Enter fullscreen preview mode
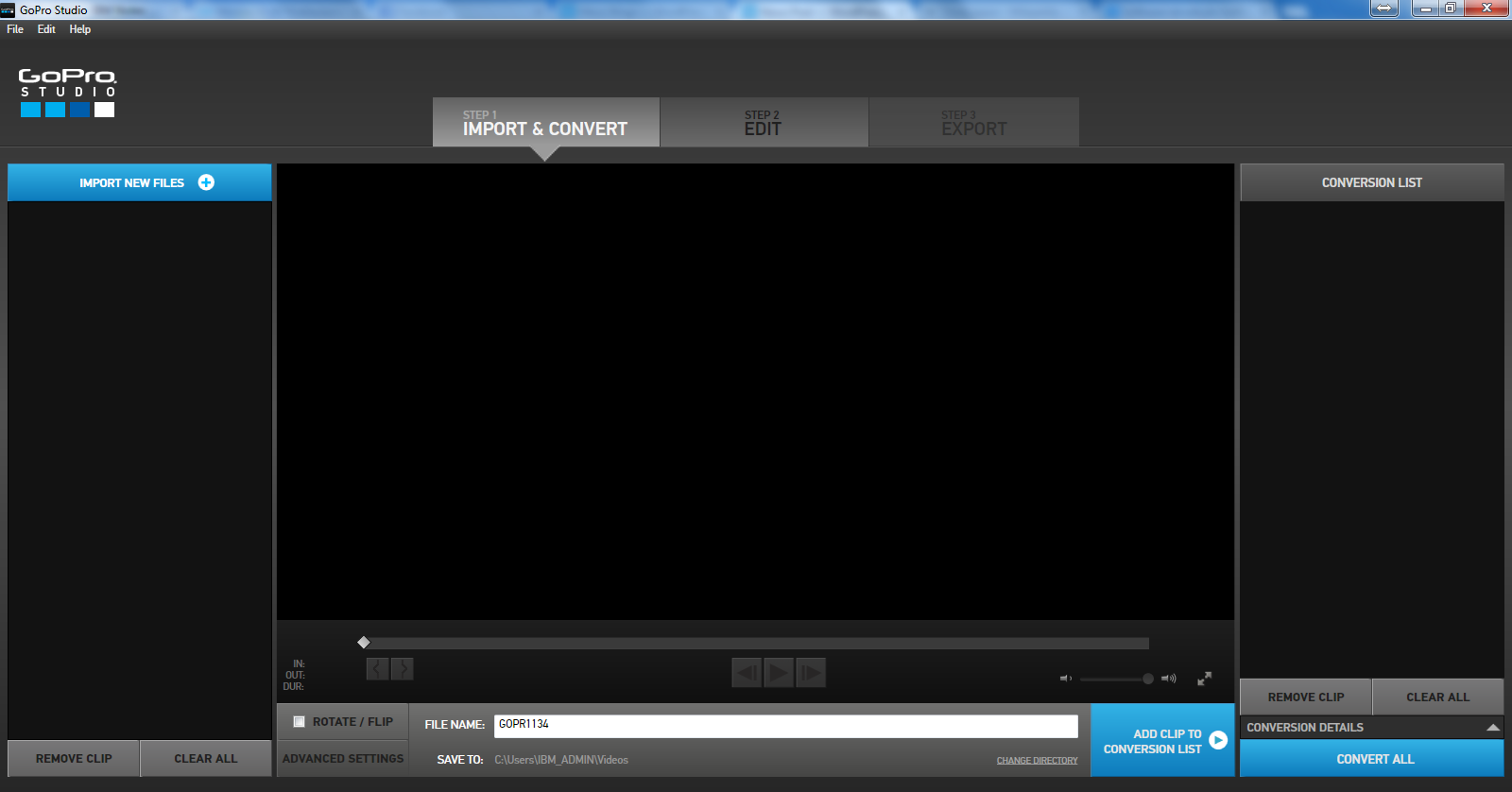 1205,679
